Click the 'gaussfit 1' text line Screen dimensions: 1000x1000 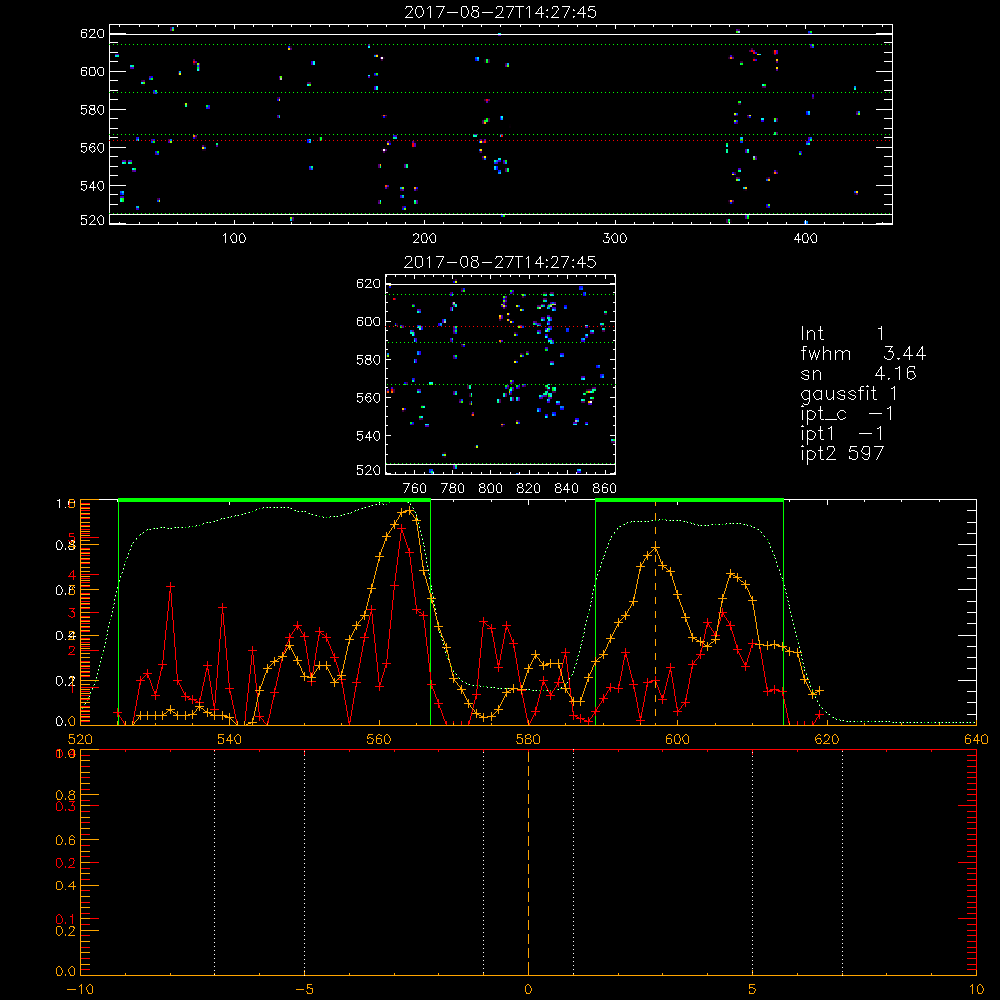[x=849, y=393]
